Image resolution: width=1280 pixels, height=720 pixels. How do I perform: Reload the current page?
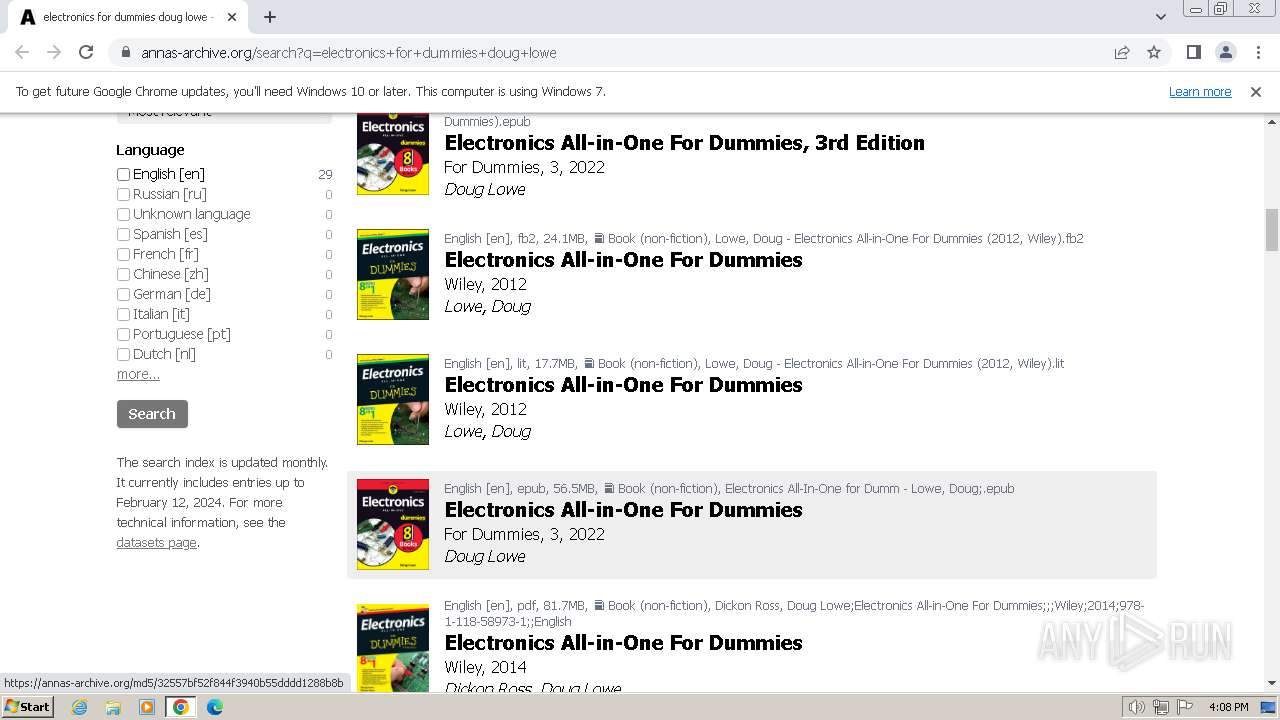click(x=86, y=52)
